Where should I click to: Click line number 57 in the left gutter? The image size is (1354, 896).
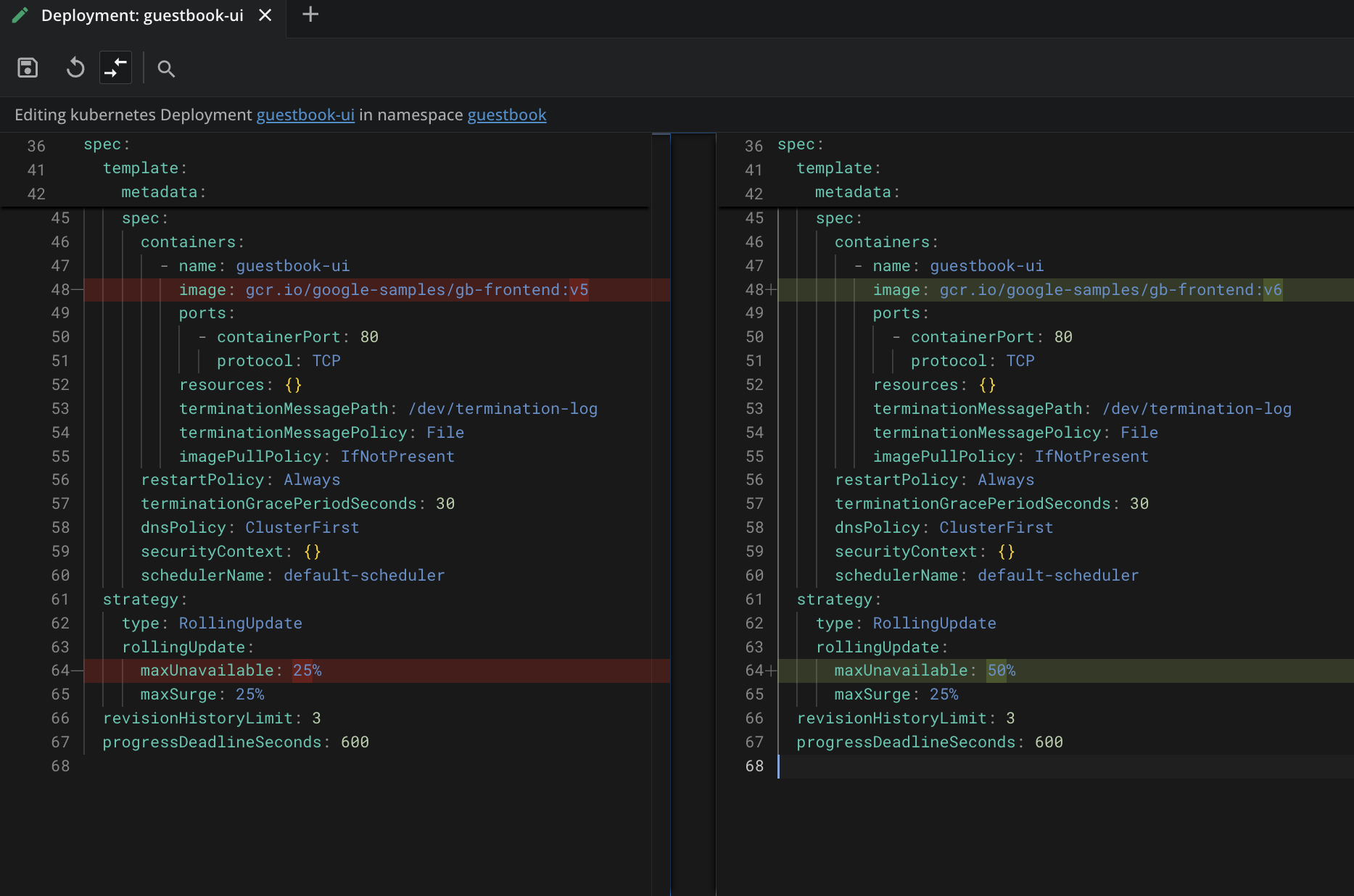pyautogui.click(x=60, y=504)
